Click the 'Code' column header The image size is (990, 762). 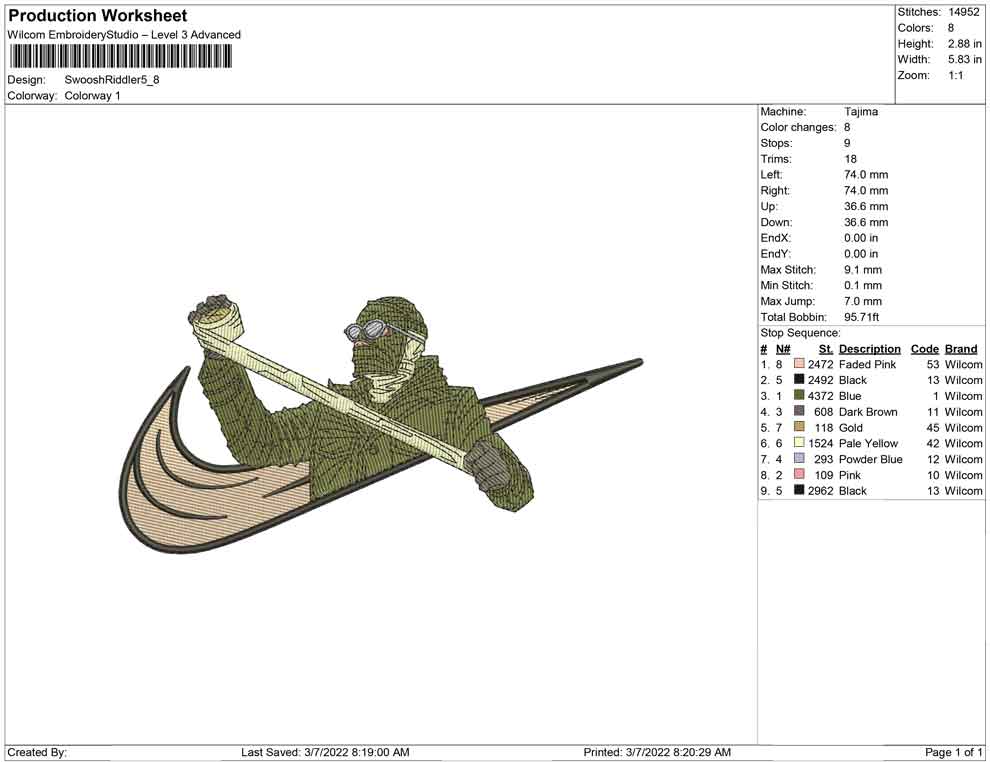pos(924,349)
